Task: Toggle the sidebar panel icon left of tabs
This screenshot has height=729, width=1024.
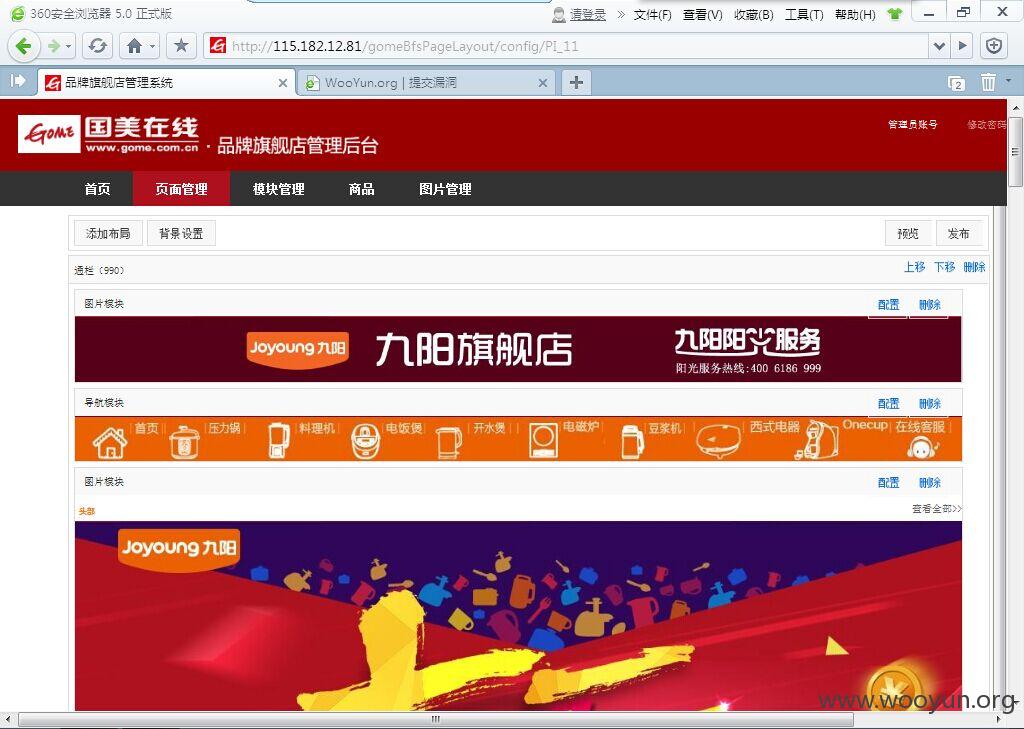Action: (x=18, y=81)
